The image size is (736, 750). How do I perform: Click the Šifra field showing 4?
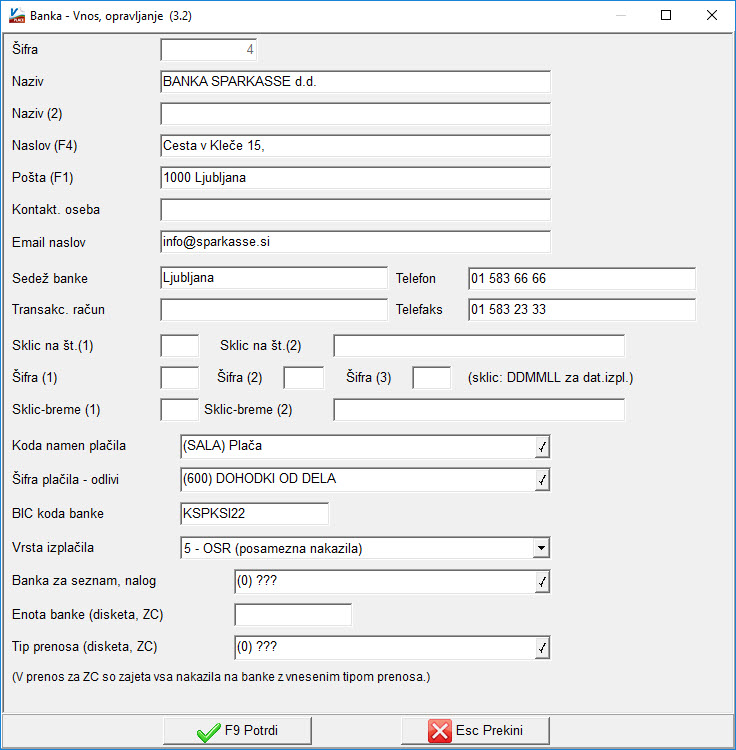209,50
